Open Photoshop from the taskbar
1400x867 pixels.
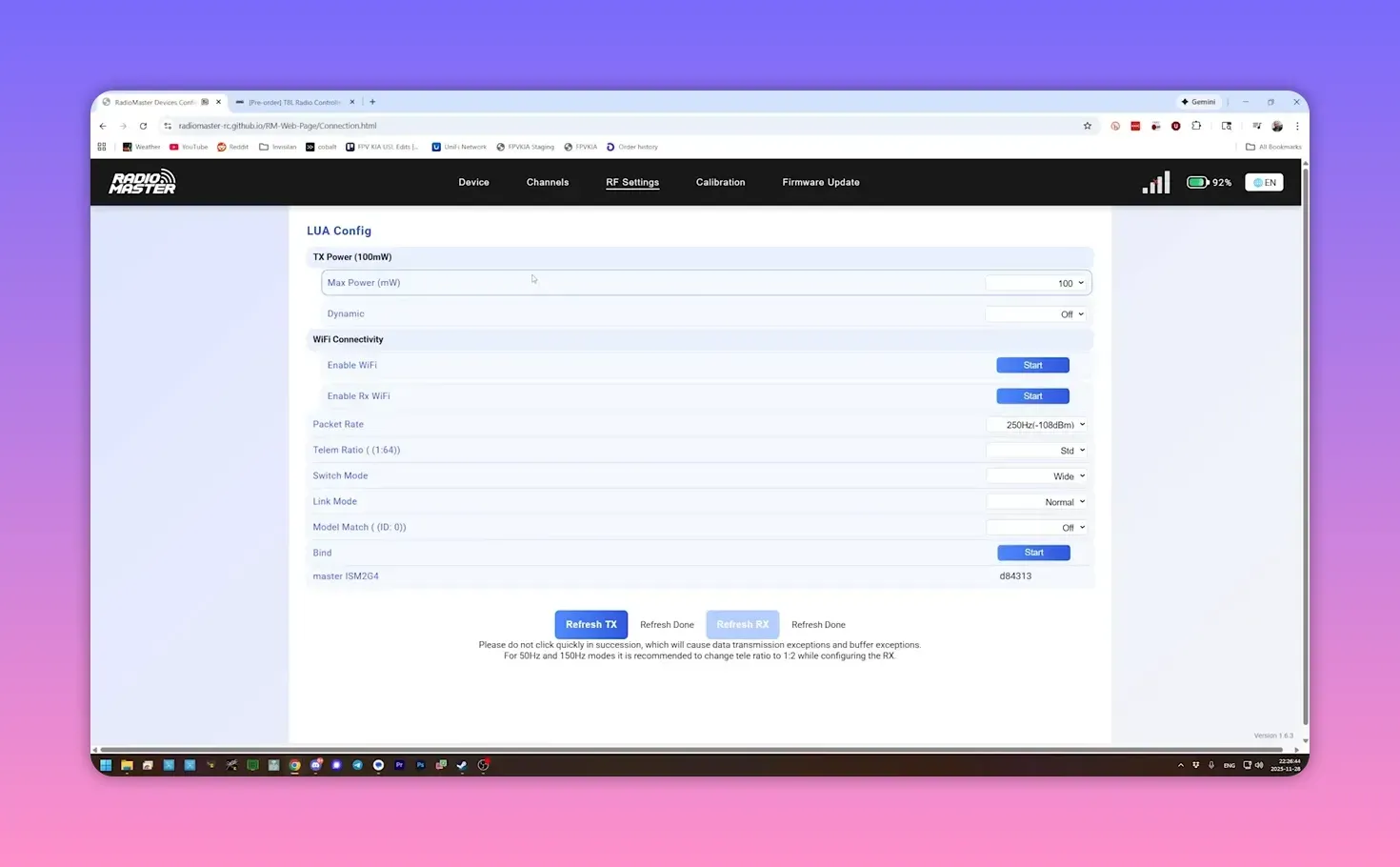(419, 764)
